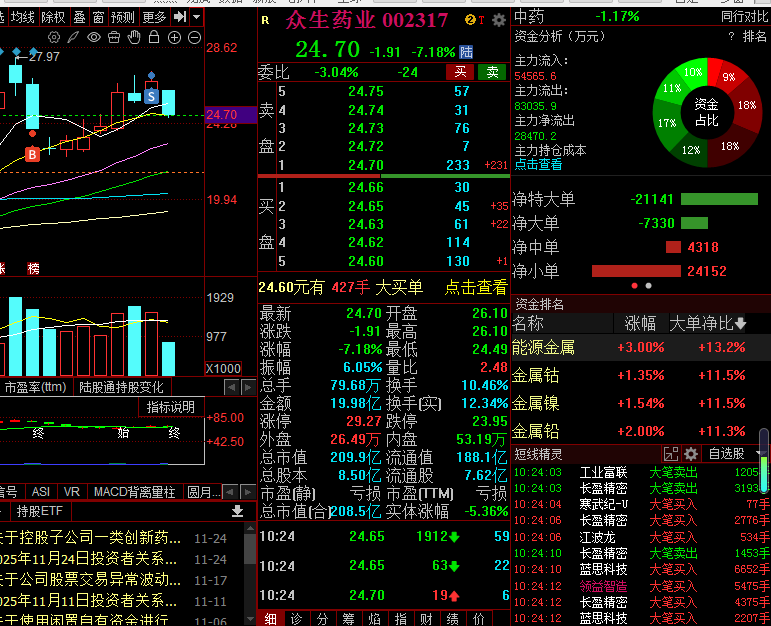Image resolution: width=771 pixels, height=626 pixels.
Task: Click the news list scrollbar up arrow
Action: 250,528
